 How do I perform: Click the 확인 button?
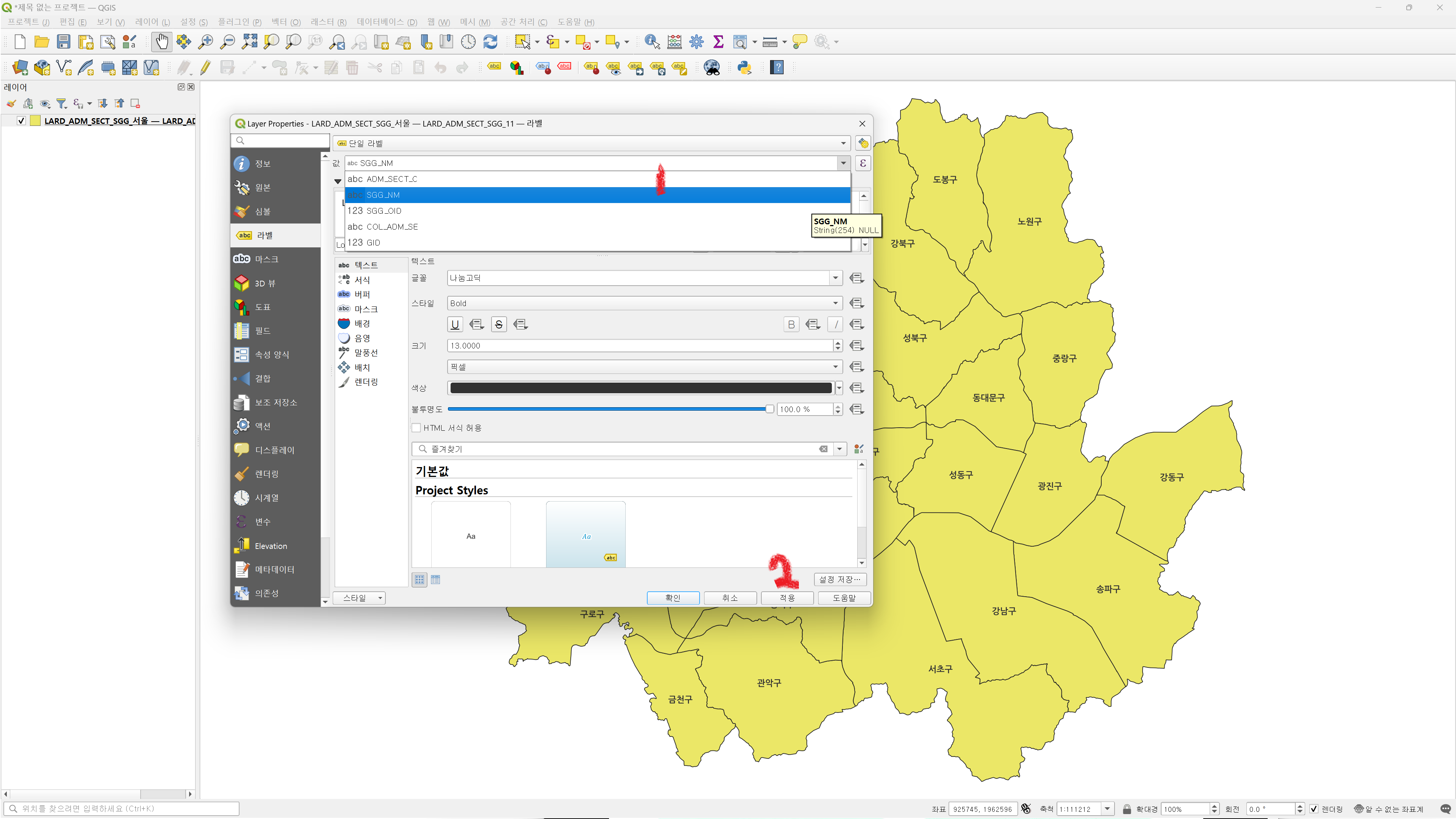click(x=673, y=598)
